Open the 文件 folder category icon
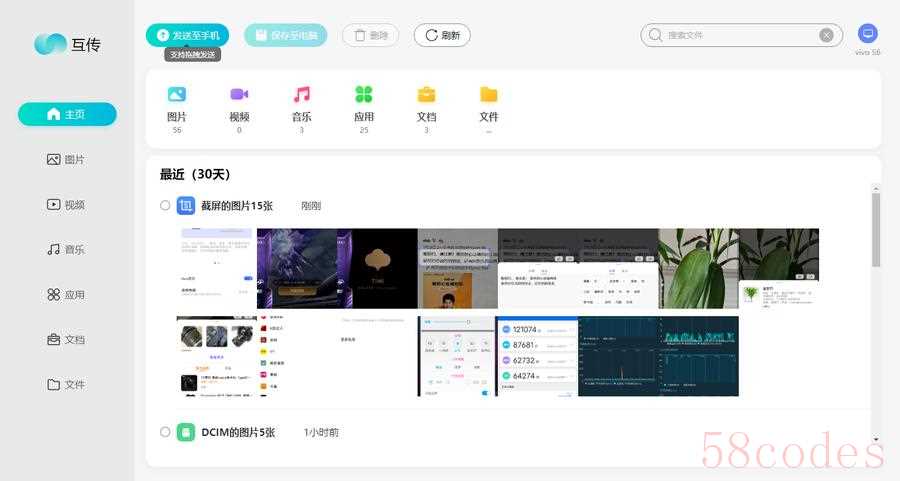Image resolution: width=900 pixels, height=481 pixels. pyautogui.click(x=488, y=95)
